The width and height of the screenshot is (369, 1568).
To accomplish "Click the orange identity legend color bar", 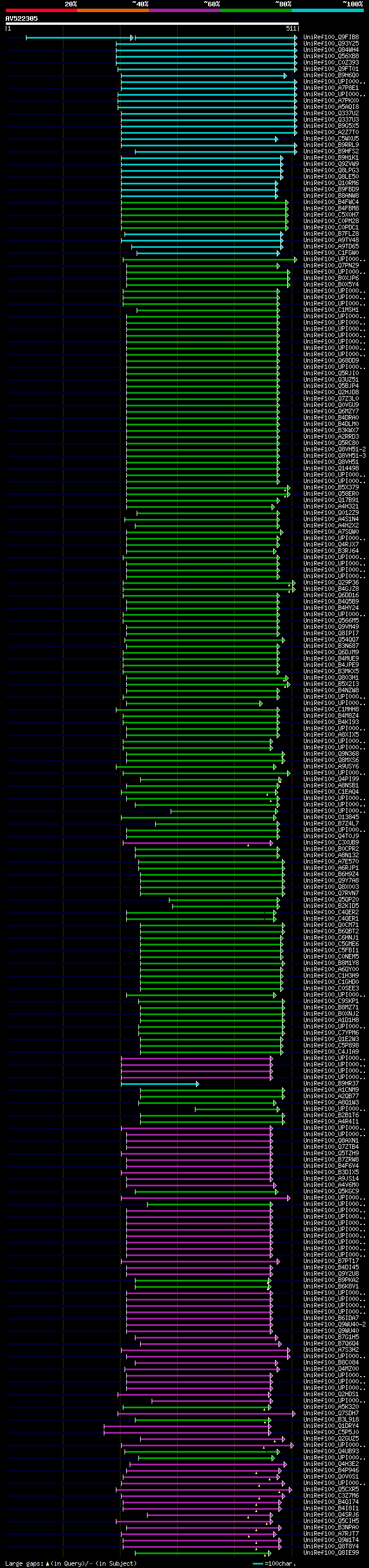I will click(x=113, y=10).
